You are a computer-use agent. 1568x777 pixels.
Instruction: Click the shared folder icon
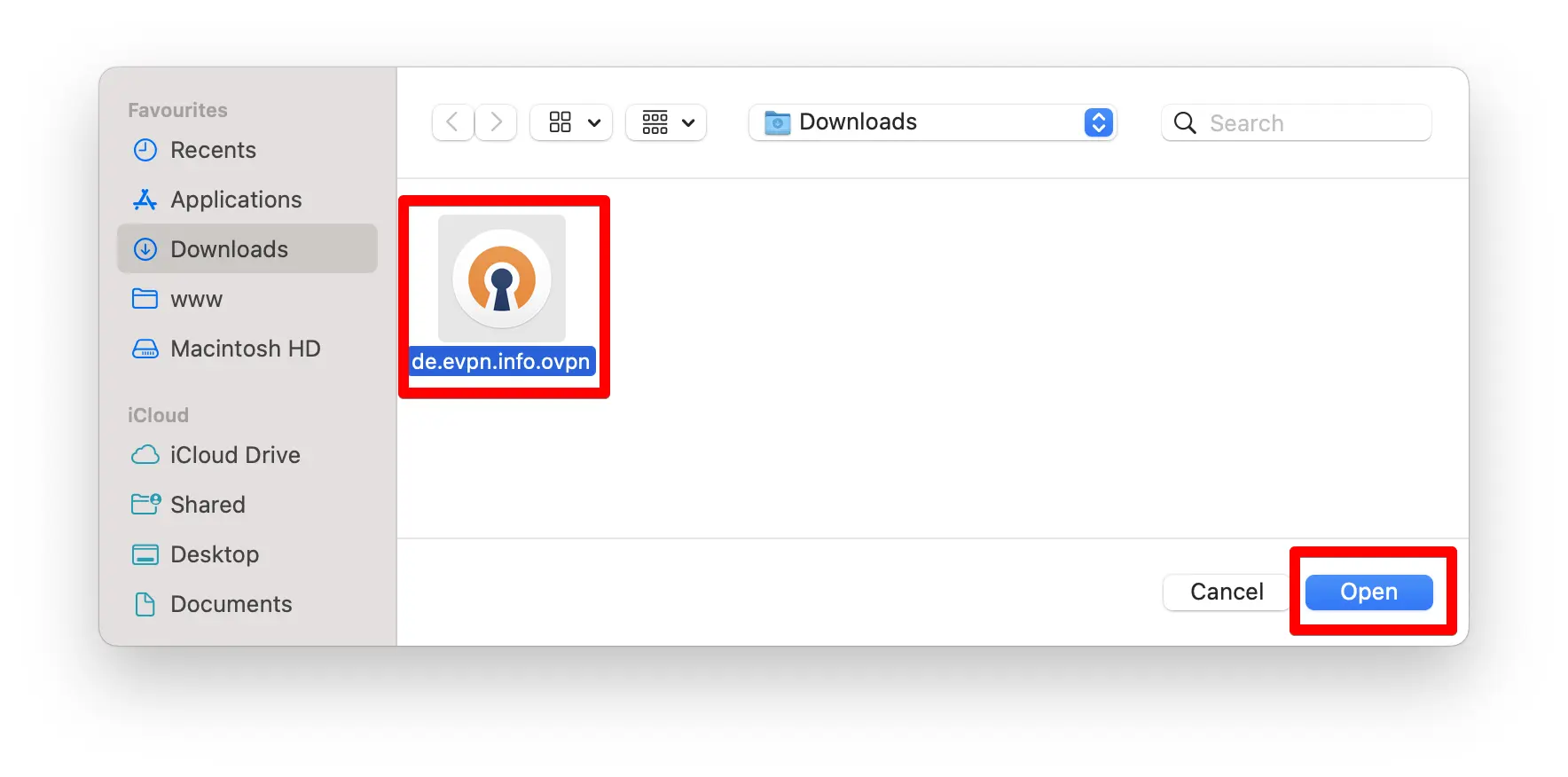145,505
